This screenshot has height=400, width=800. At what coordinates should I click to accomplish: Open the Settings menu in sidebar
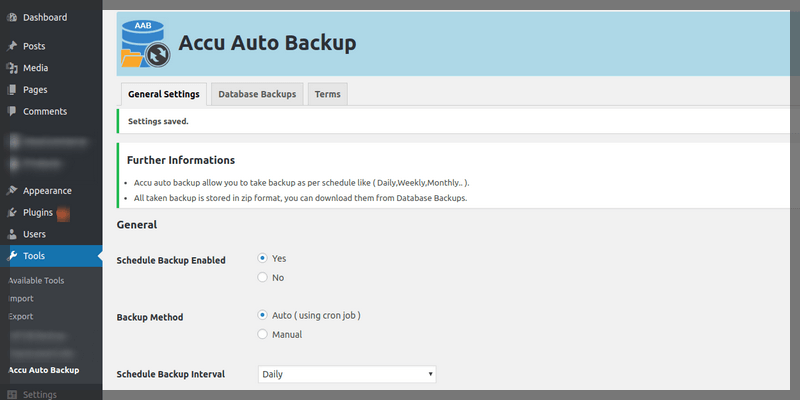[38, 394]
